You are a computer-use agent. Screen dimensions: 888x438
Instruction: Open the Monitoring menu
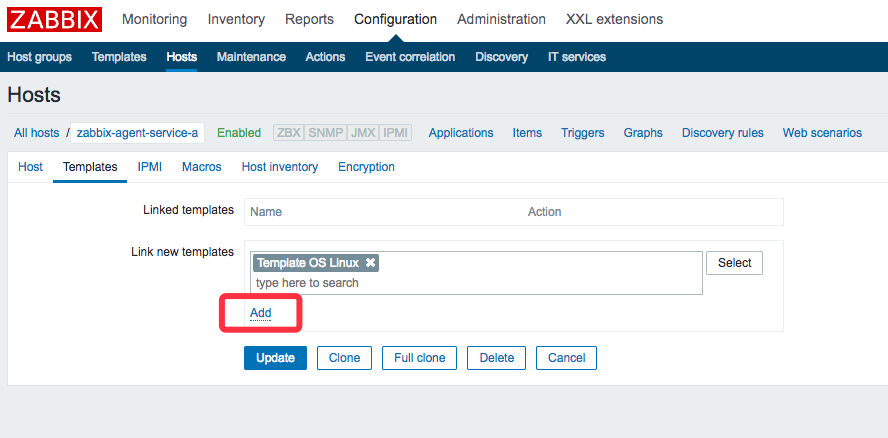point(155,19)
